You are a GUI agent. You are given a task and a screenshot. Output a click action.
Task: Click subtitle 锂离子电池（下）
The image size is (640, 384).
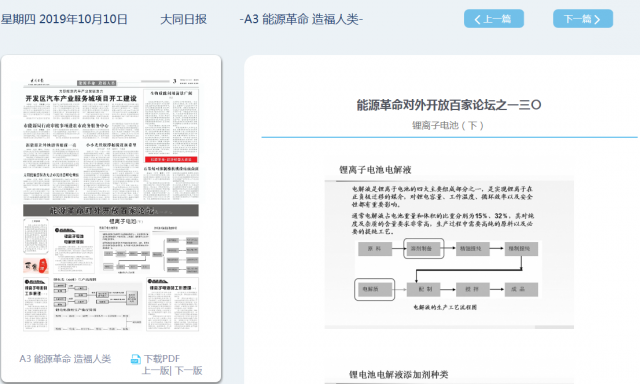click(448, 125)
